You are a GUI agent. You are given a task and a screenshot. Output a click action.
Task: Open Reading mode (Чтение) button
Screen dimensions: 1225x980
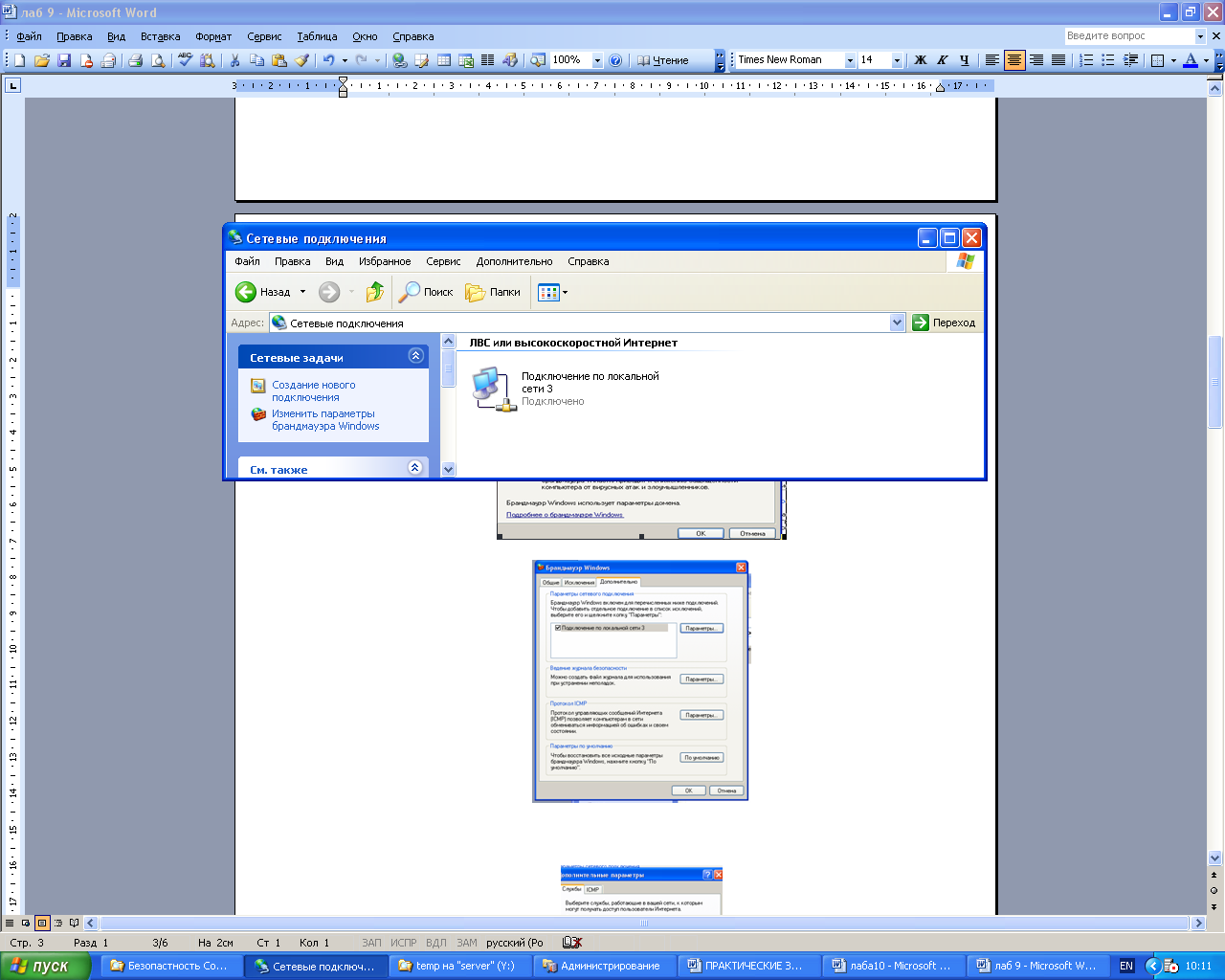pyautogui.click(x=662, y=60)
